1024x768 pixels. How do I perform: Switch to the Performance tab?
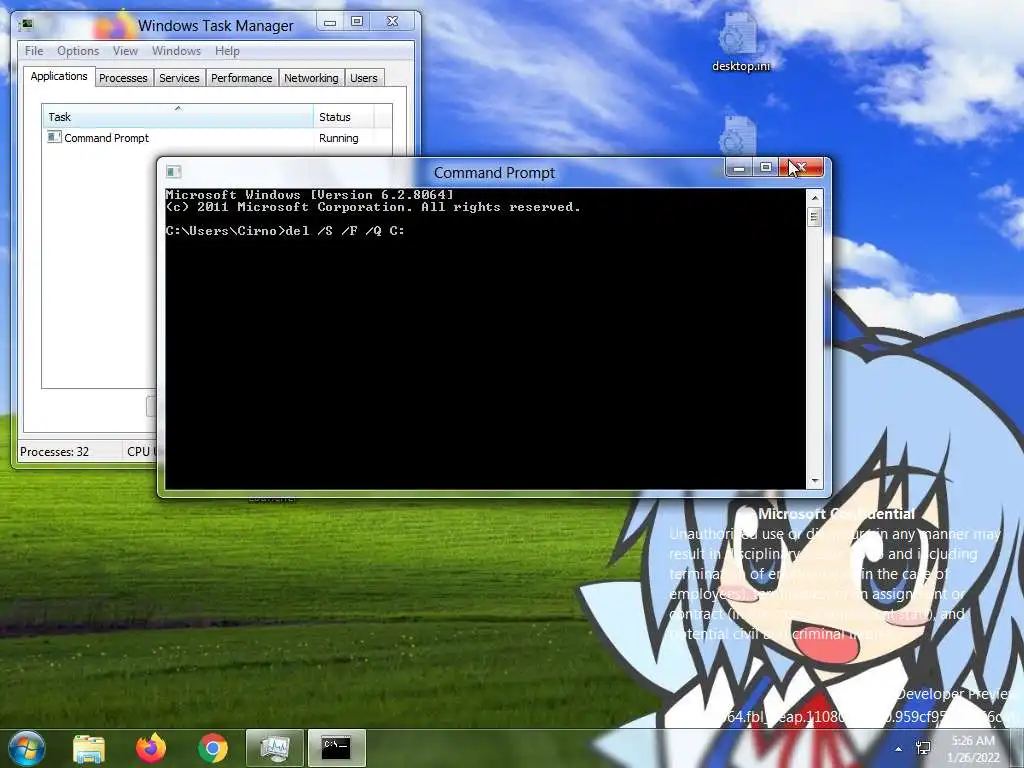click(242, 78)
